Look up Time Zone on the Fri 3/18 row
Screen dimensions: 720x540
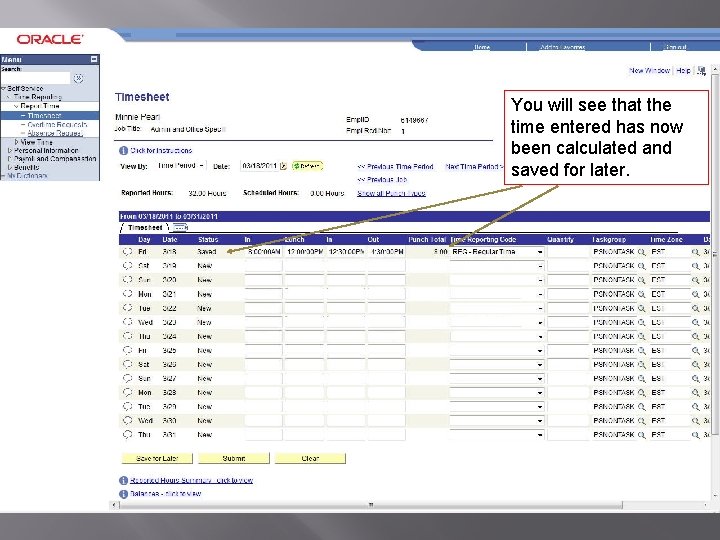(696, 252)
